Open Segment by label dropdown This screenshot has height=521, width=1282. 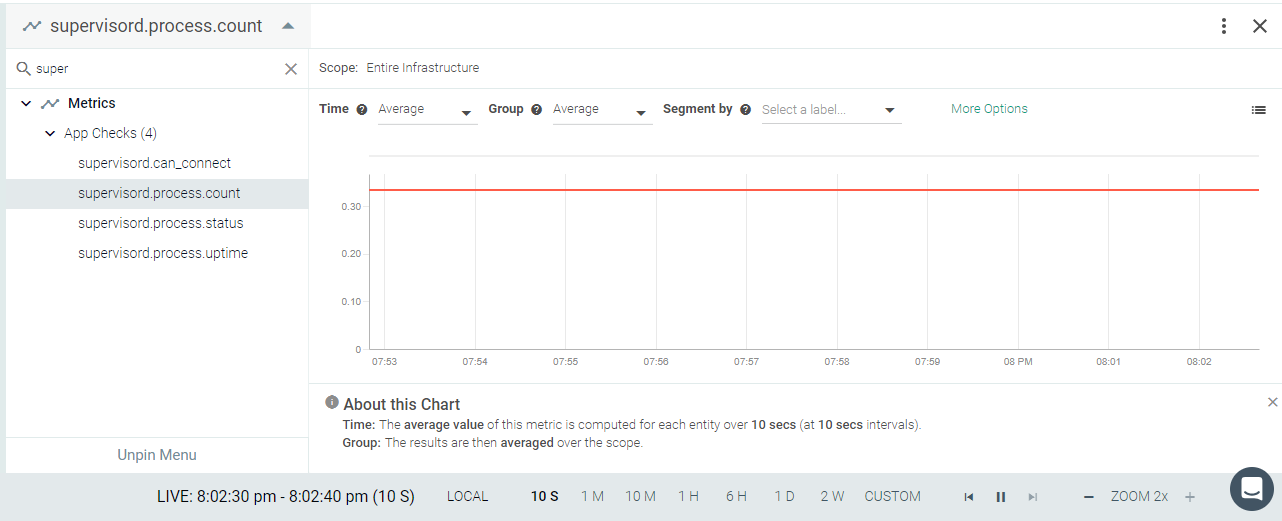click(831, 110)
